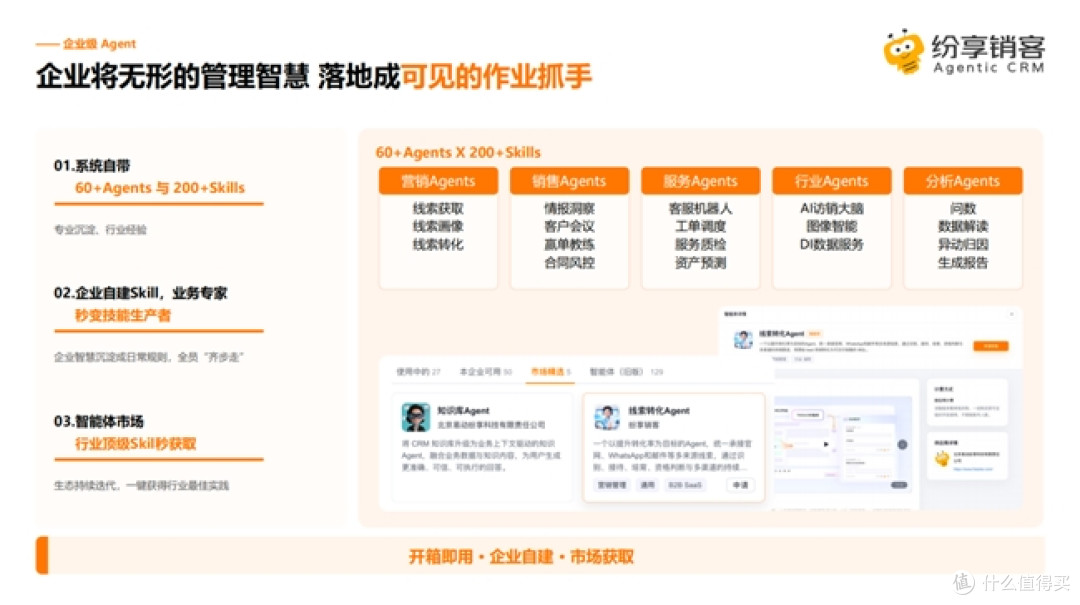Select the 市场精选 tab
This screenshot has width=1080, height=605.
click(550, 371)
